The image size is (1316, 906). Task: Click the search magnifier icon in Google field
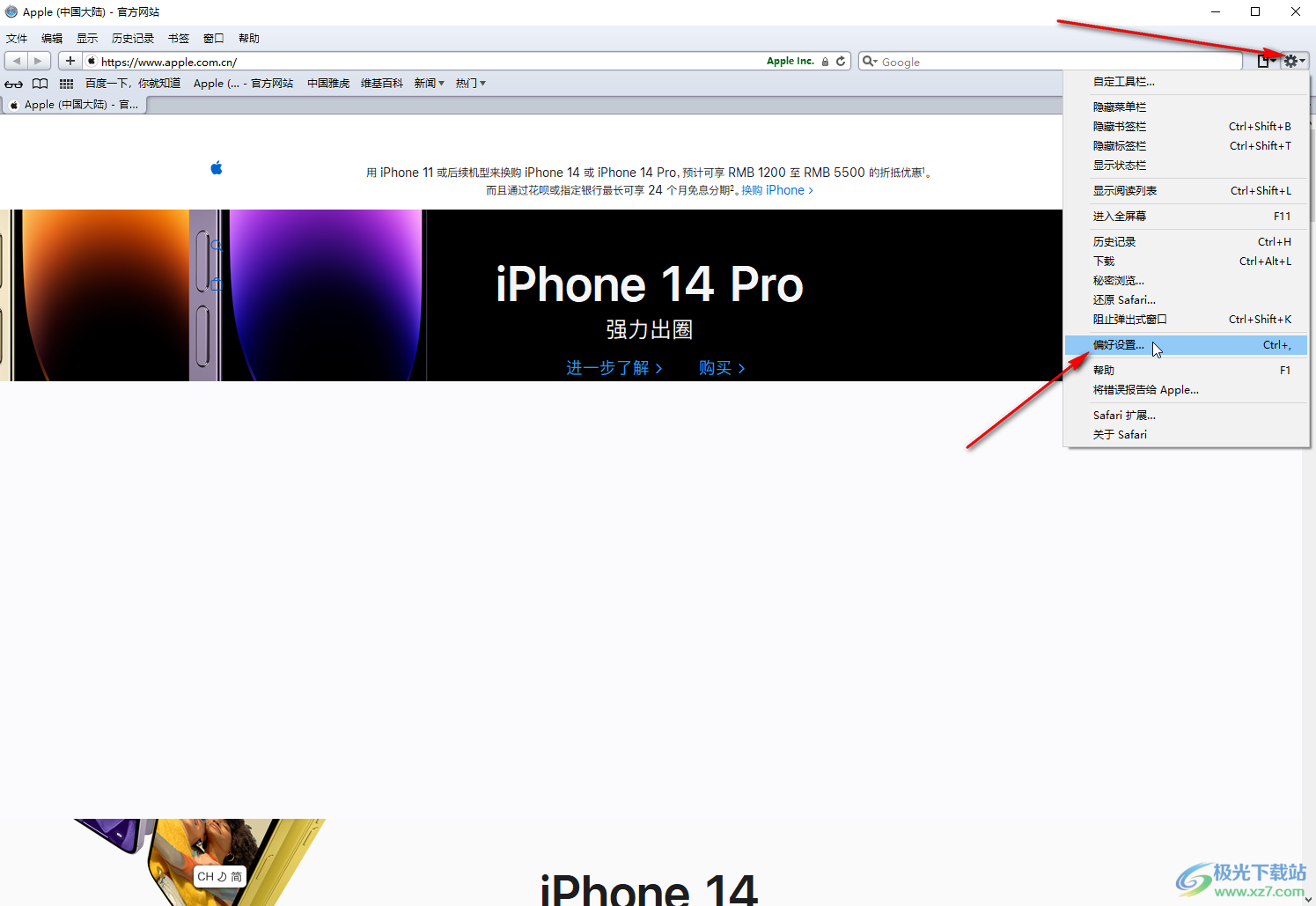pos(870,61)
